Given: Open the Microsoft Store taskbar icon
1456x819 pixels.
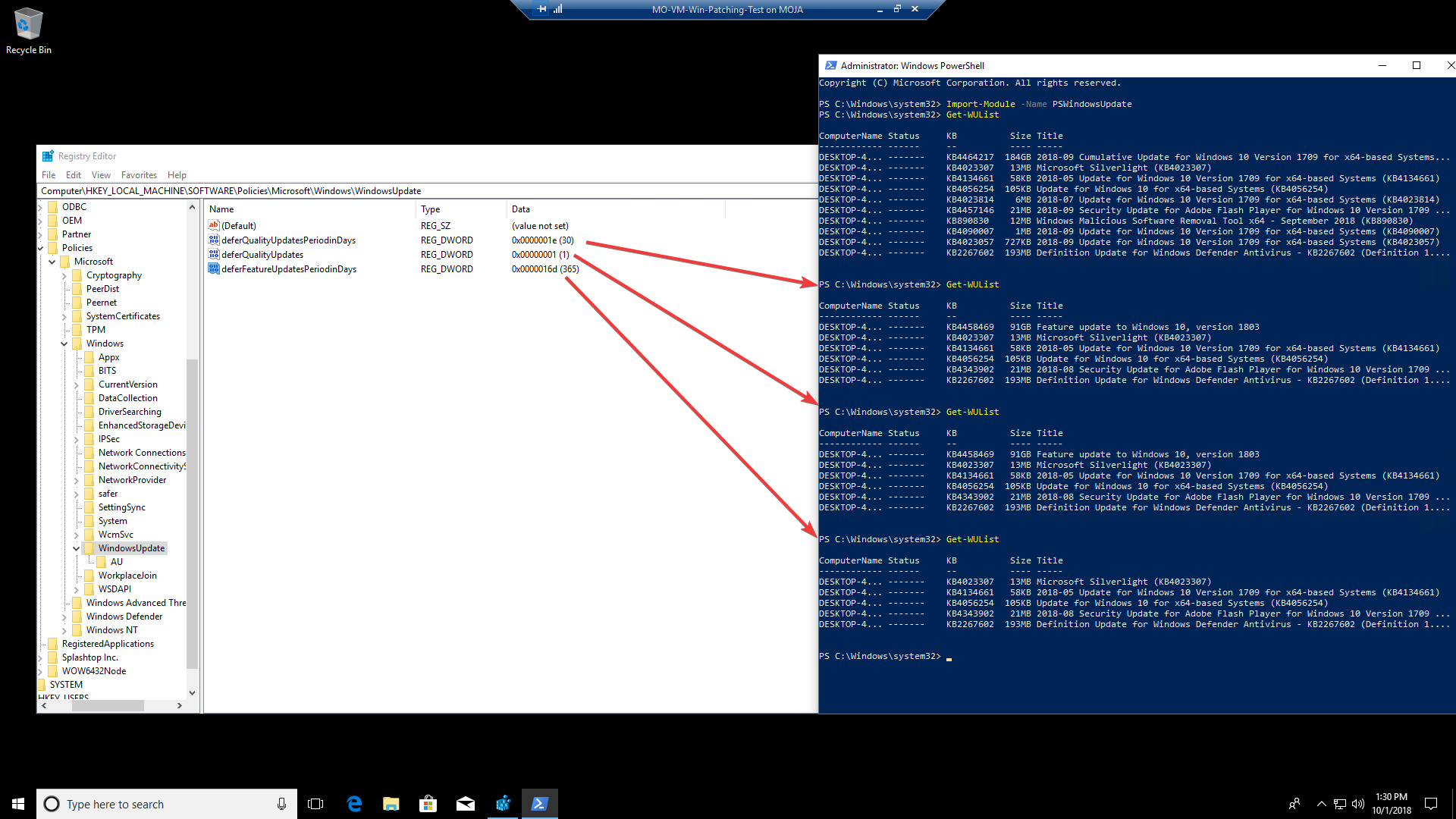Looking at the screenshot, I should 428,804.
